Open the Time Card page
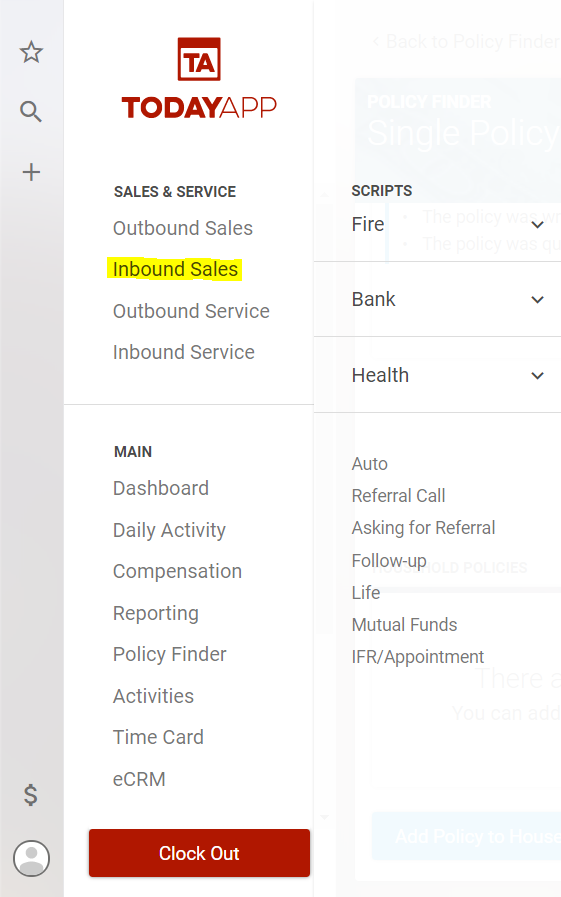This screenshot has height=897, width=561. point(158,737)
